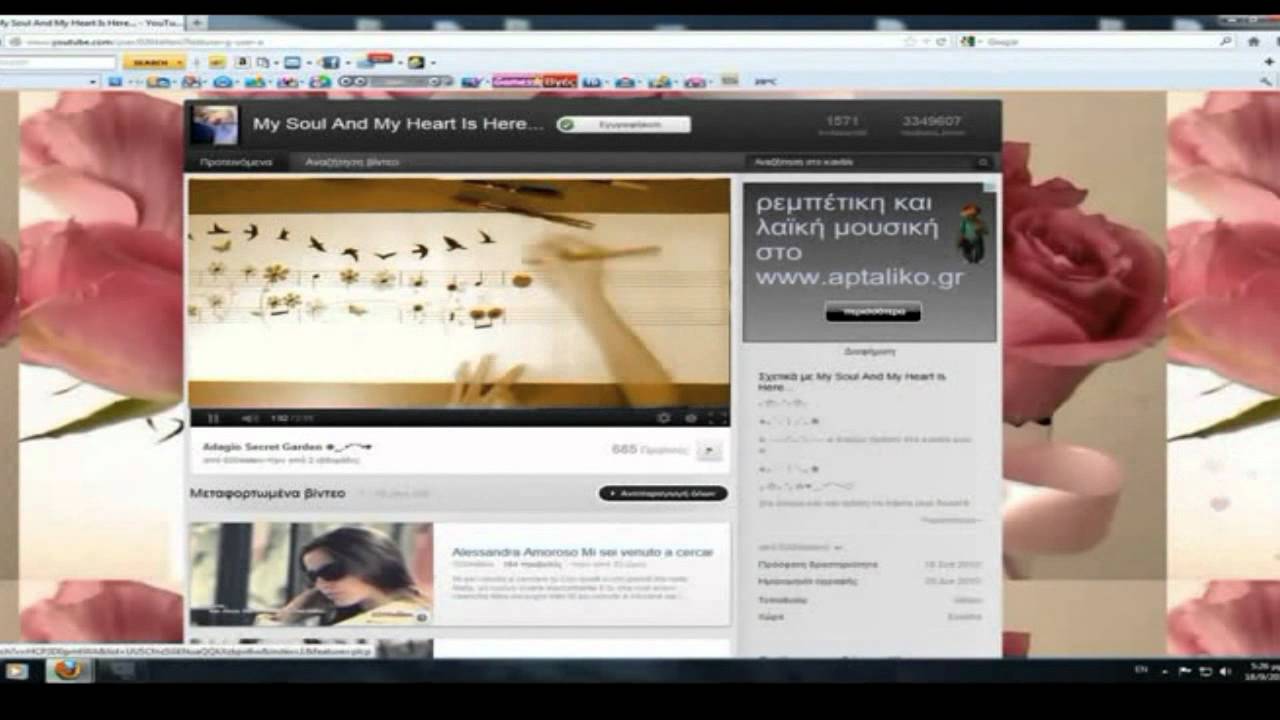
Task: Seek the video using the progress bar
Action: coord(459,408)
